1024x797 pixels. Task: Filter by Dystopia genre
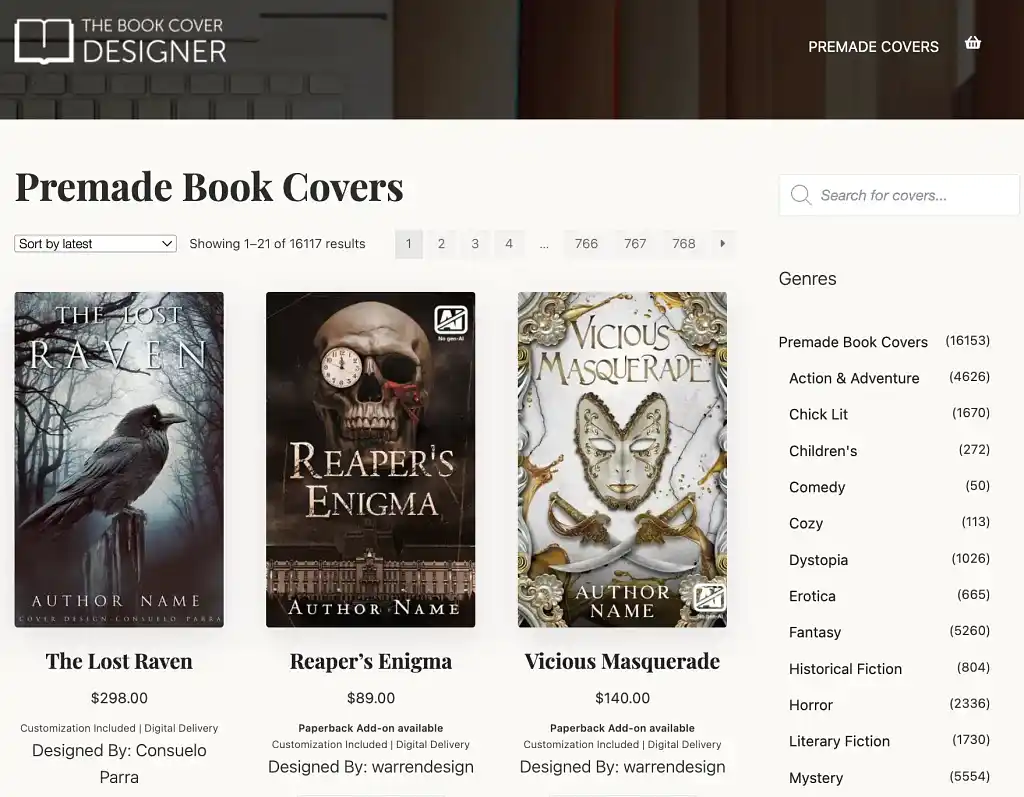tap(818, 560)
